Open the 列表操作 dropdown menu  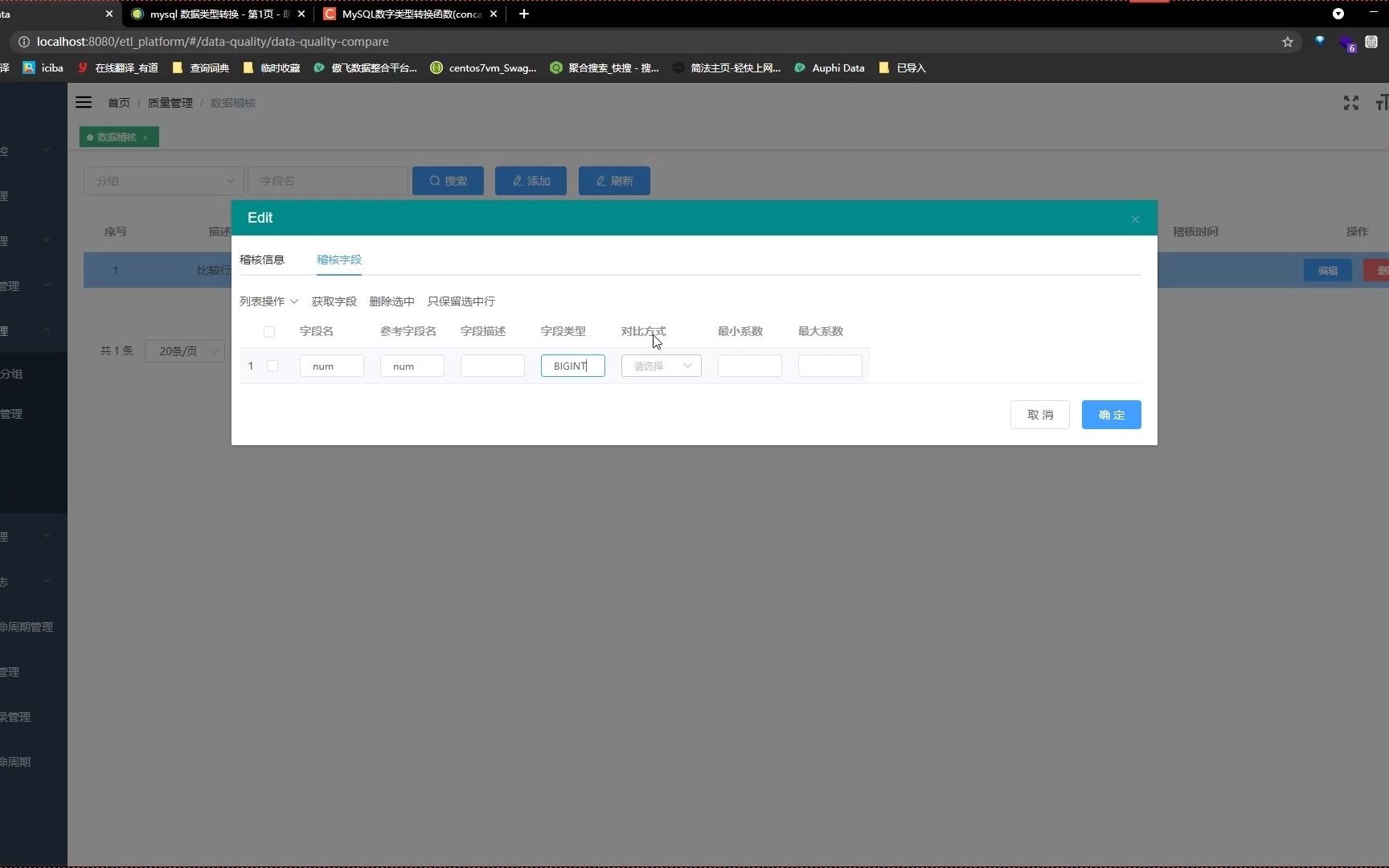click(x=268, y=301)
